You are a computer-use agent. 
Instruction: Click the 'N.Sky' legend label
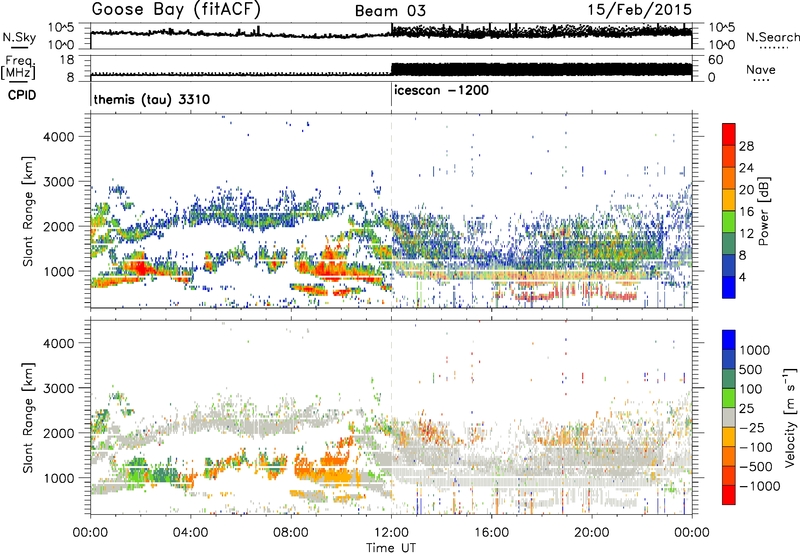point(19,37)
